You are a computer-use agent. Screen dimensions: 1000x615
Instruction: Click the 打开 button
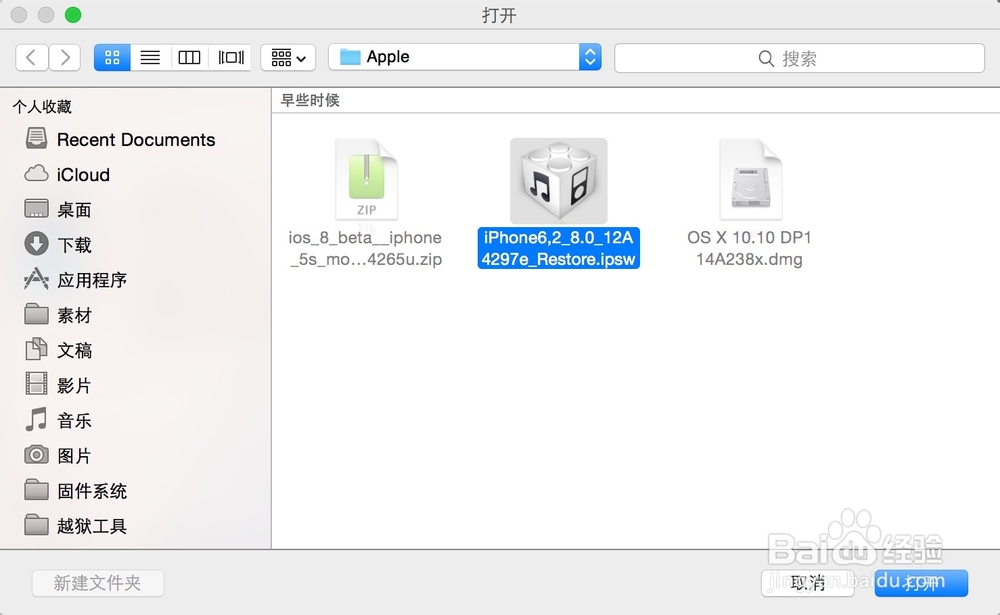[919, 583]
